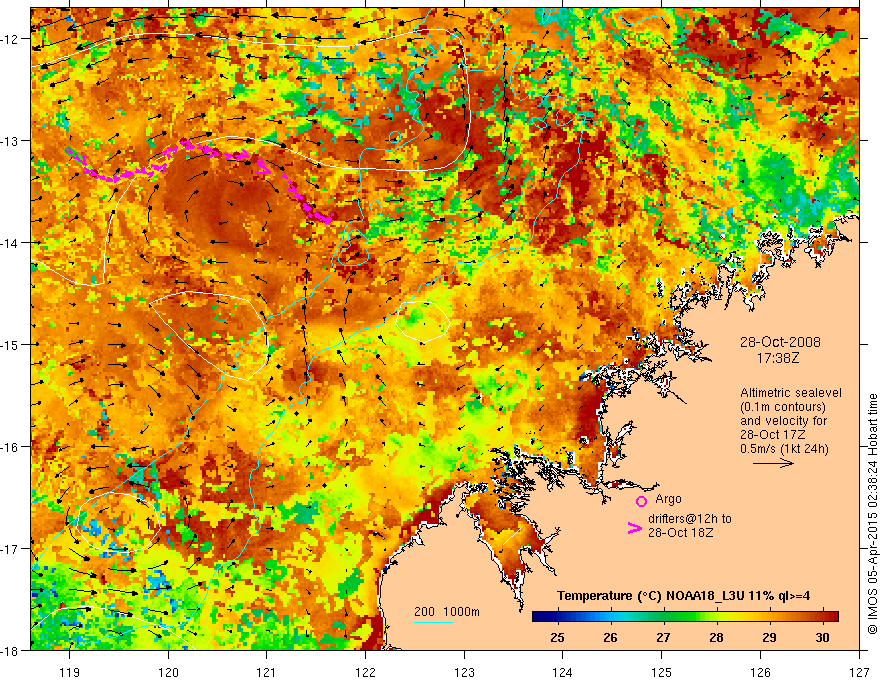Click the 'and velocity for' text line
Screen dimensions: 880x680
[783, 421]
